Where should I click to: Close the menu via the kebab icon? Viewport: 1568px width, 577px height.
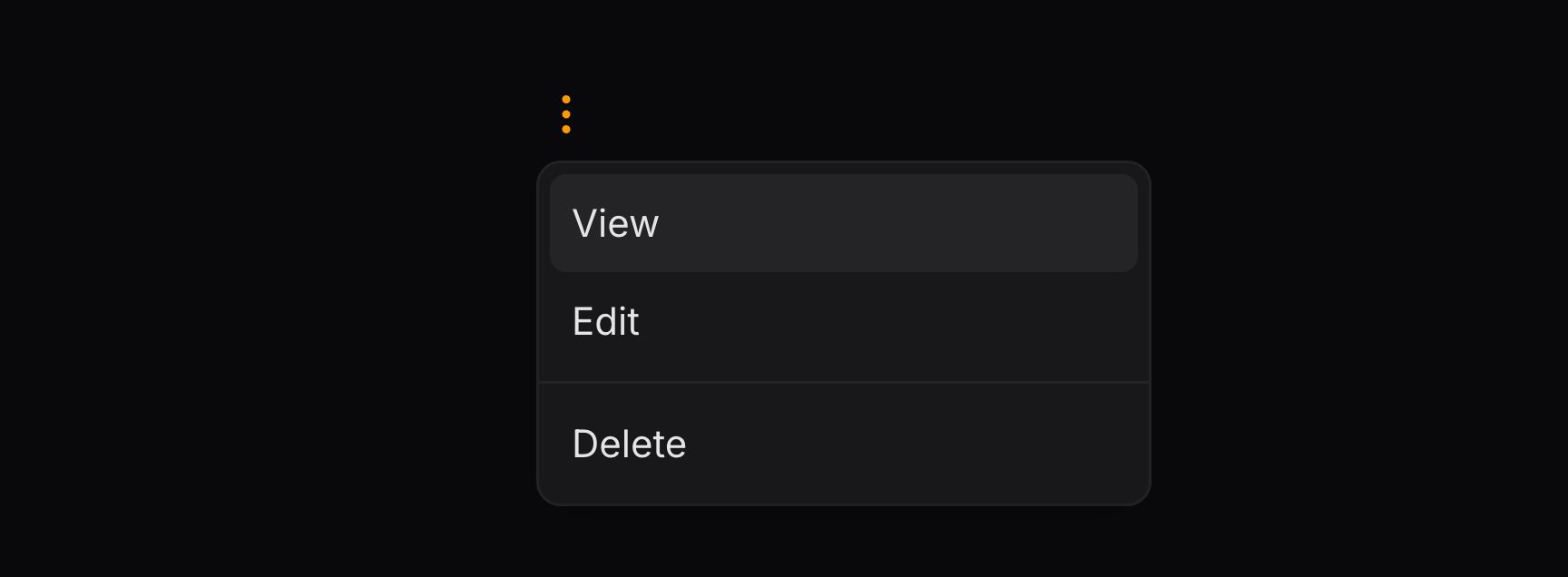click(x=566, y=114)
